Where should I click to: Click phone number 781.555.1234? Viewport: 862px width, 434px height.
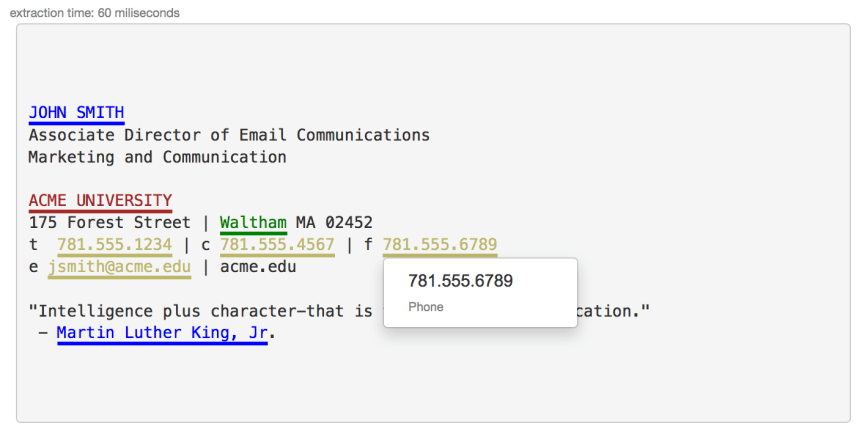115,244
